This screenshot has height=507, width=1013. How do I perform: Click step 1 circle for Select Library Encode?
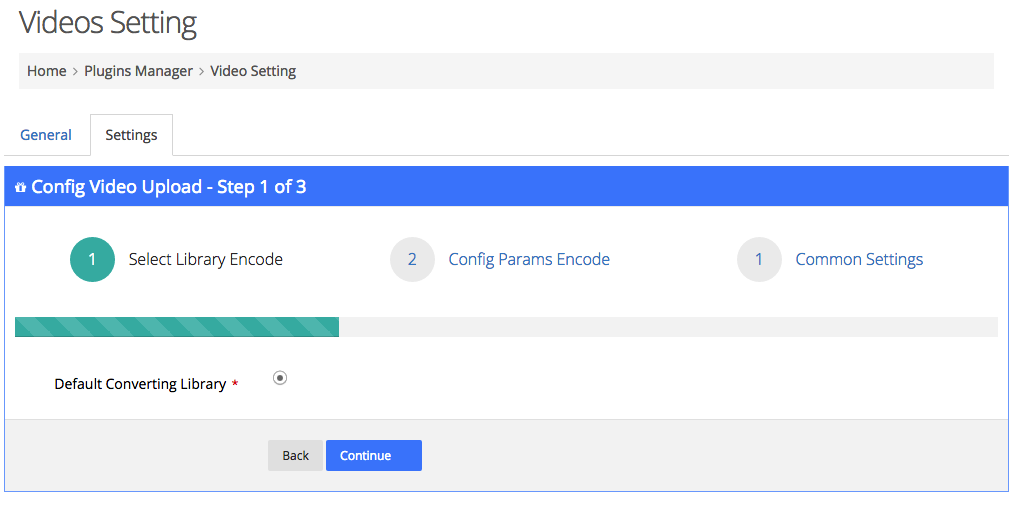pos(92,260)
